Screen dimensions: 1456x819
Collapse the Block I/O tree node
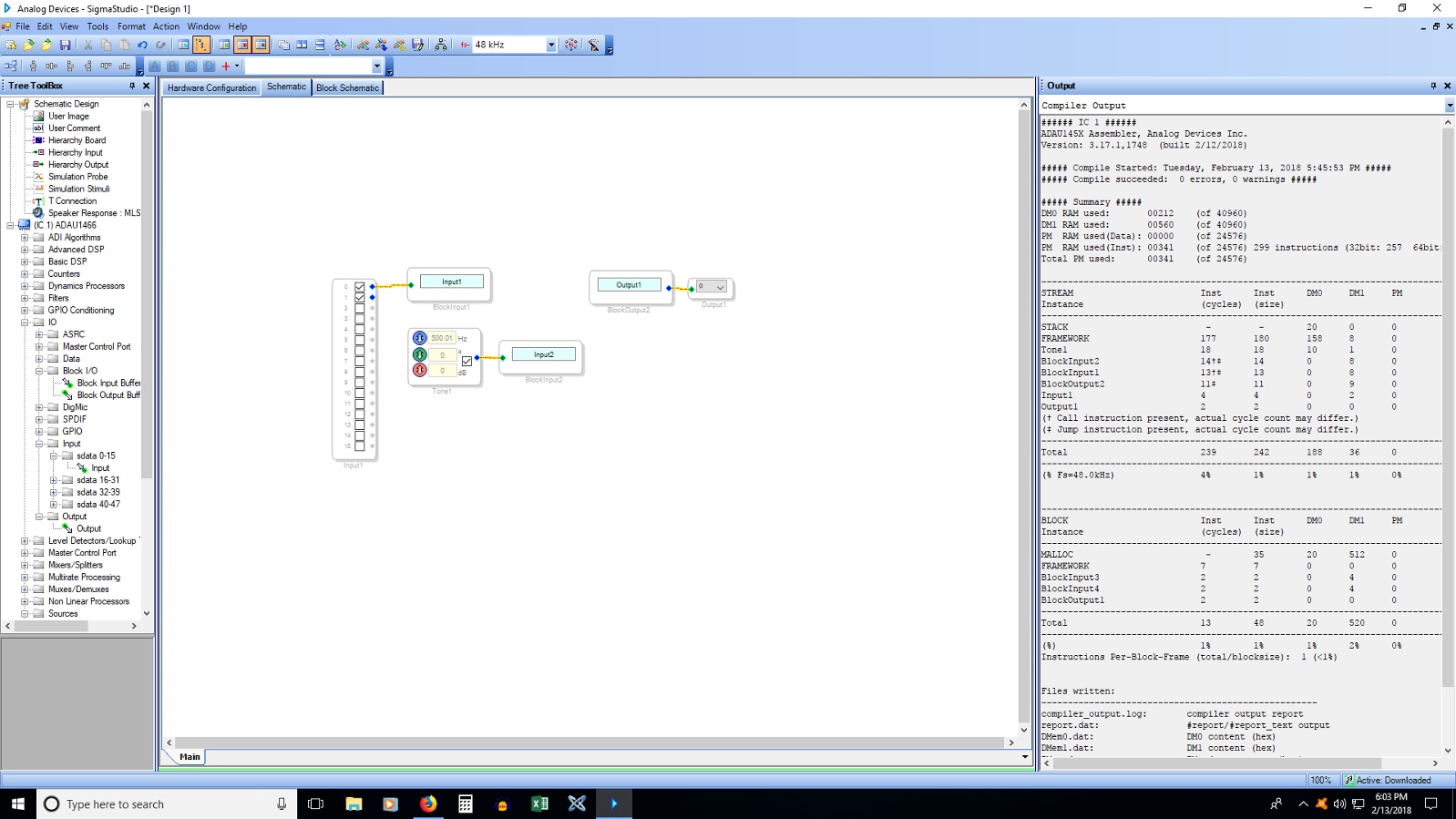39,371
